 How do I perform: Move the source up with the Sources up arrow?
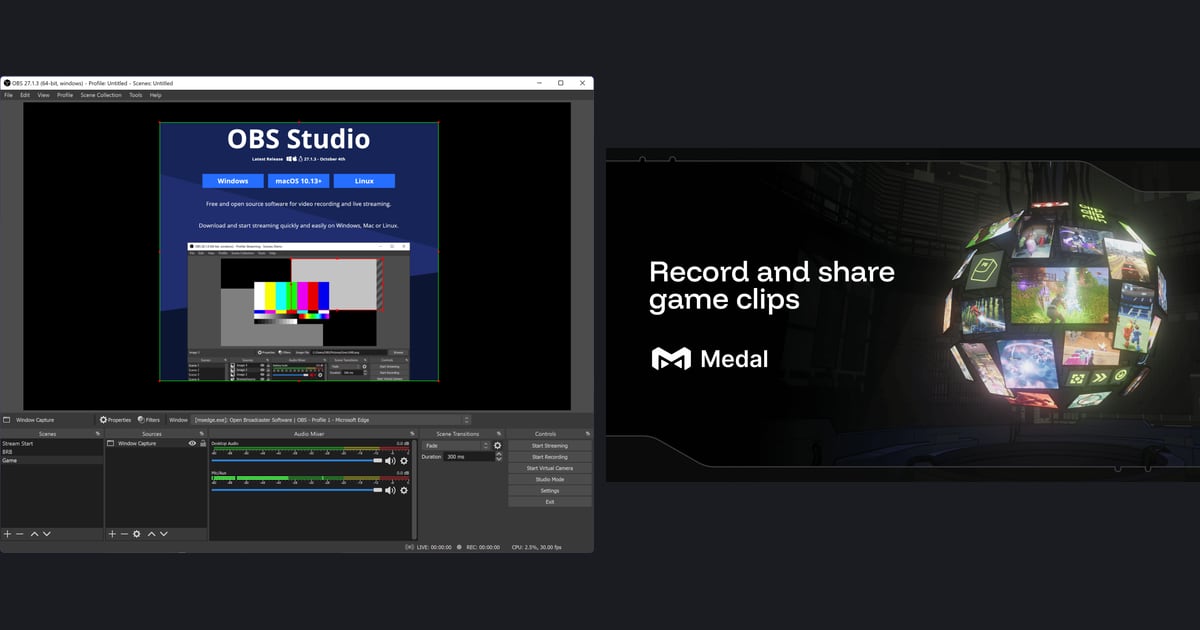coord(152,534)
